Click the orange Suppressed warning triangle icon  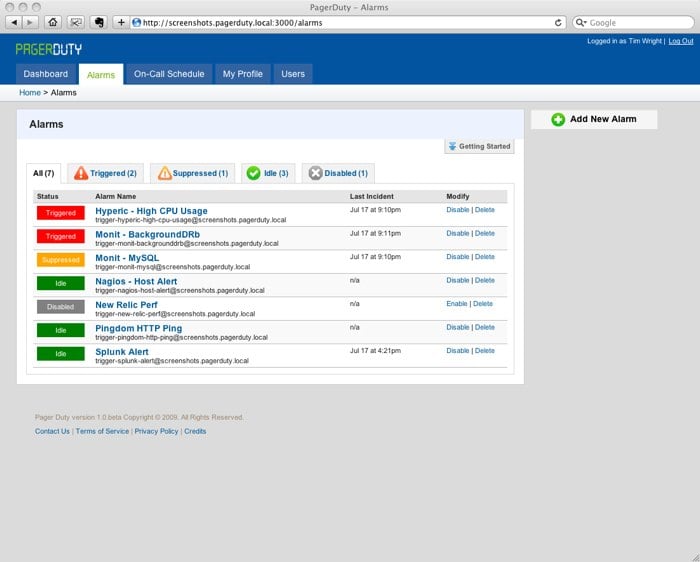point(164,173)
